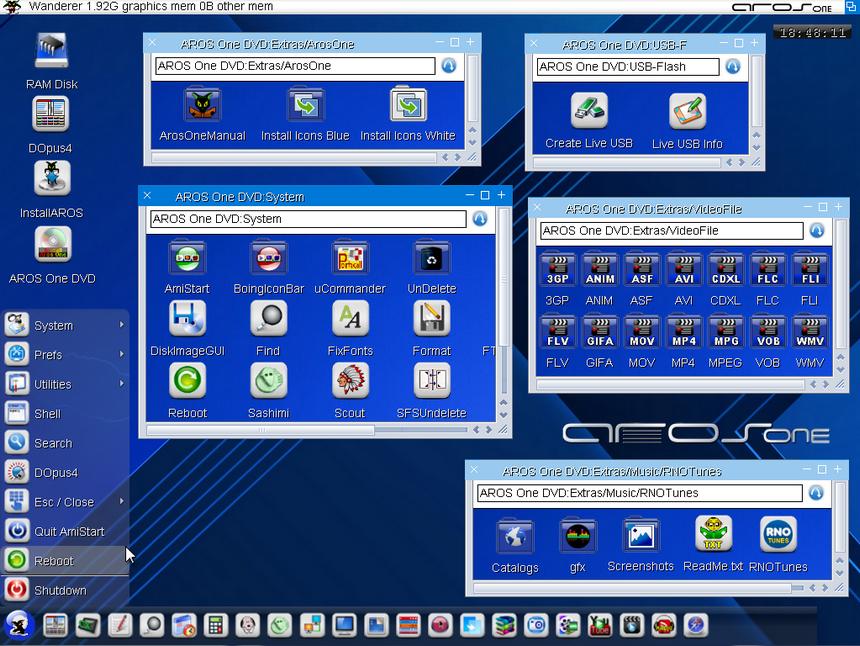Go to parent folder in System window
Viewport: 860px width, 646px height.
[x=480, y=219]
